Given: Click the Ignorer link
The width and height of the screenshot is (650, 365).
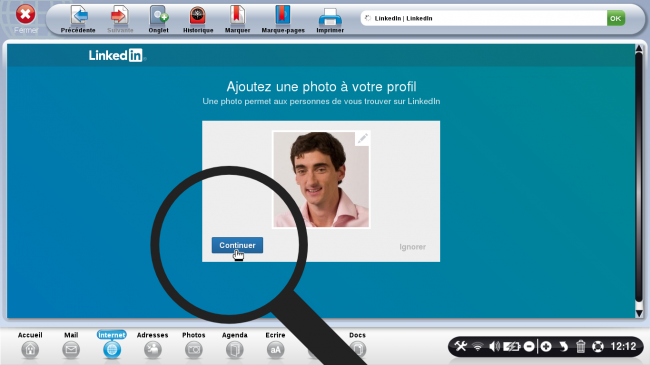Looking at the screenshot, I should tap(412, 247).
